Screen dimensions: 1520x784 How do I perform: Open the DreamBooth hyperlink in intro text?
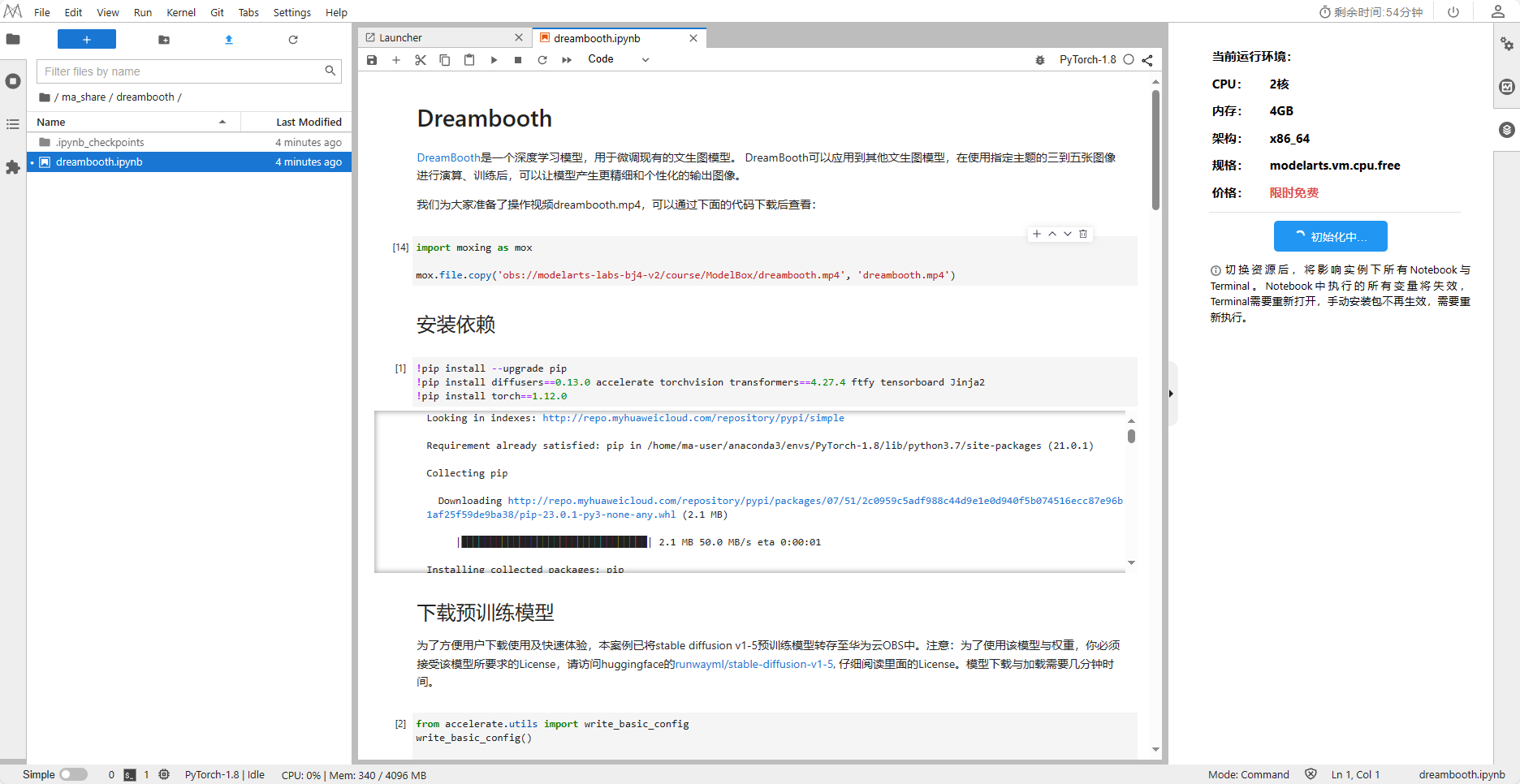[x=449, y=157]
